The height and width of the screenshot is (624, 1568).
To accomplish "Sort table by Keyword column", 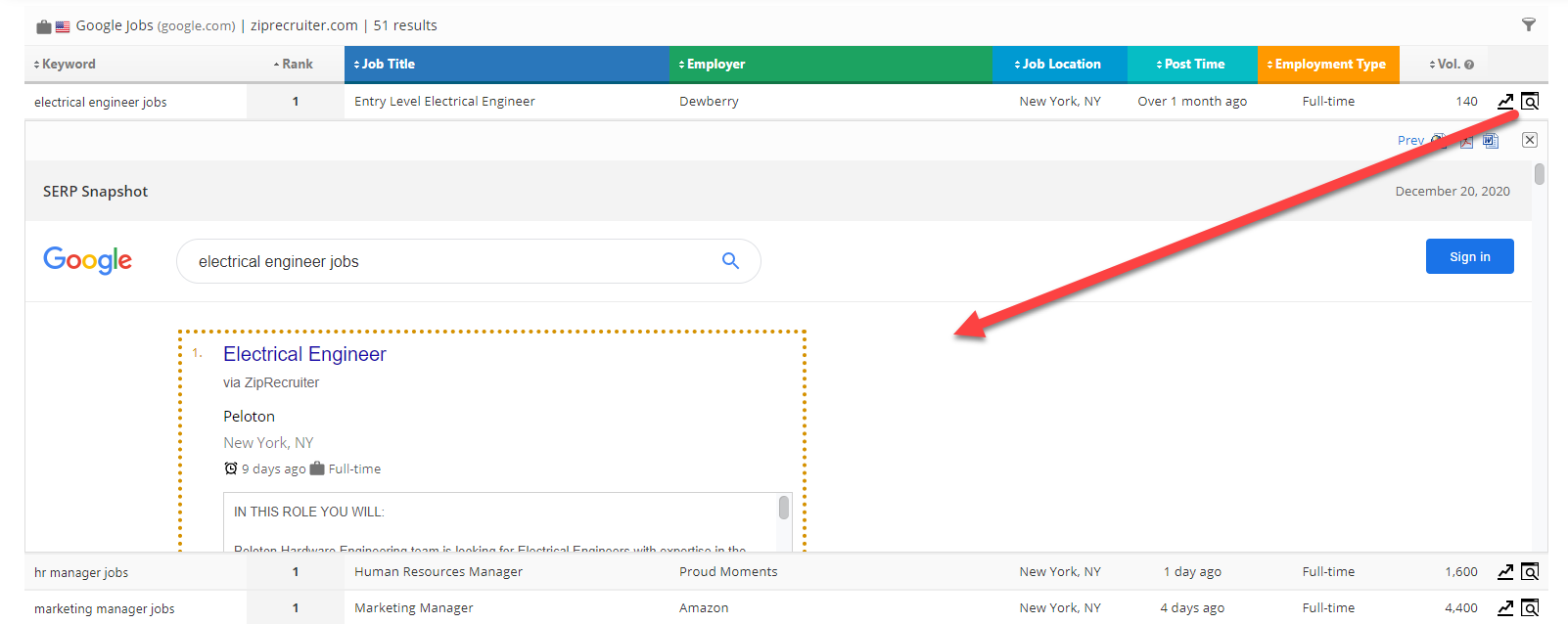I will (68, 65).
